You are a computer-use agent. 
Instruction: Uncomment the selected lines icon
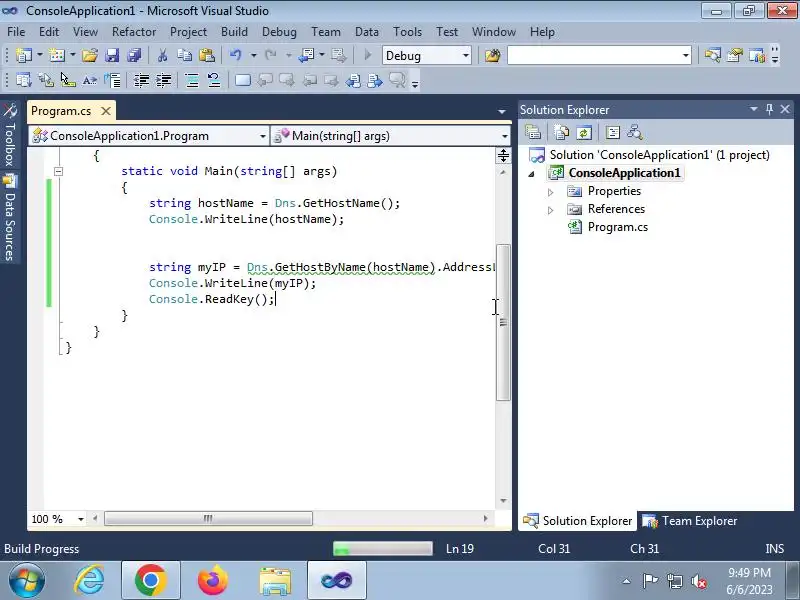tap(214, 80)
